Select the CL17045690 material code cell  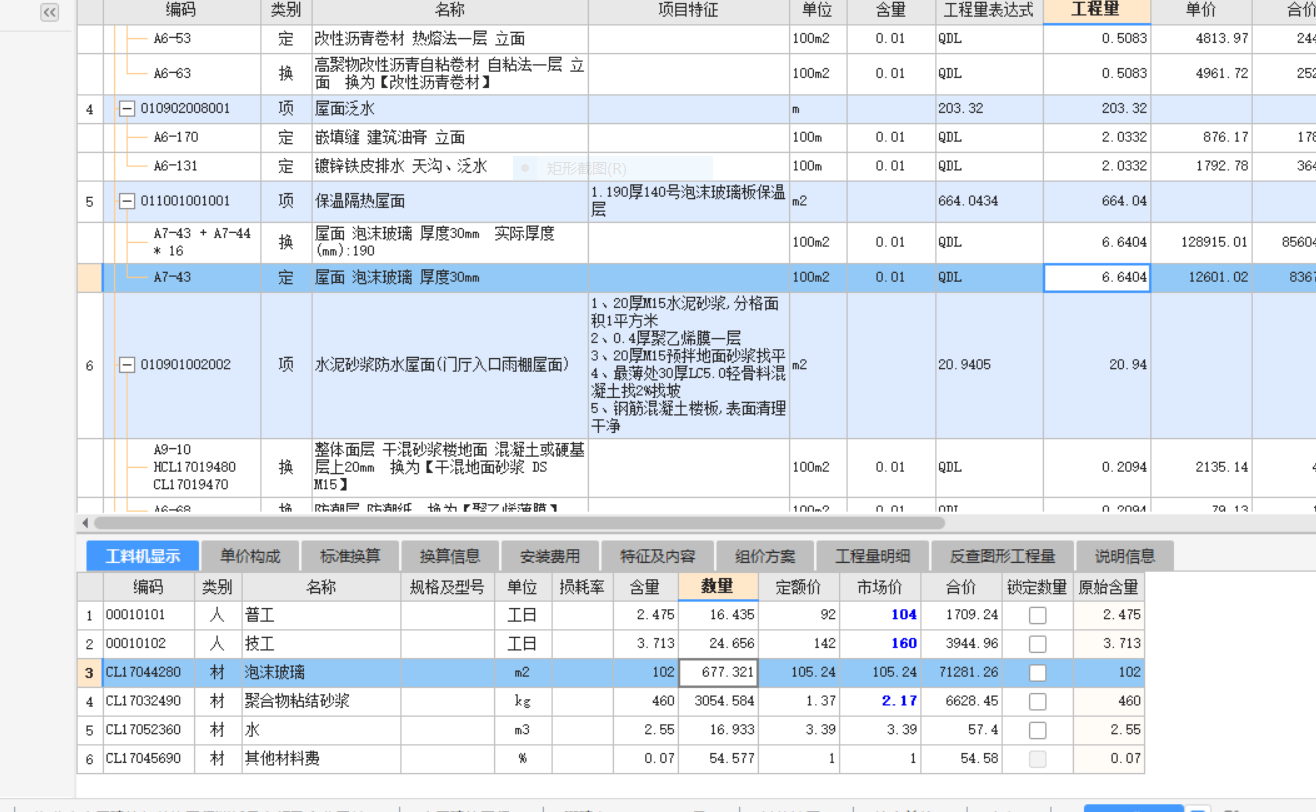147,760
